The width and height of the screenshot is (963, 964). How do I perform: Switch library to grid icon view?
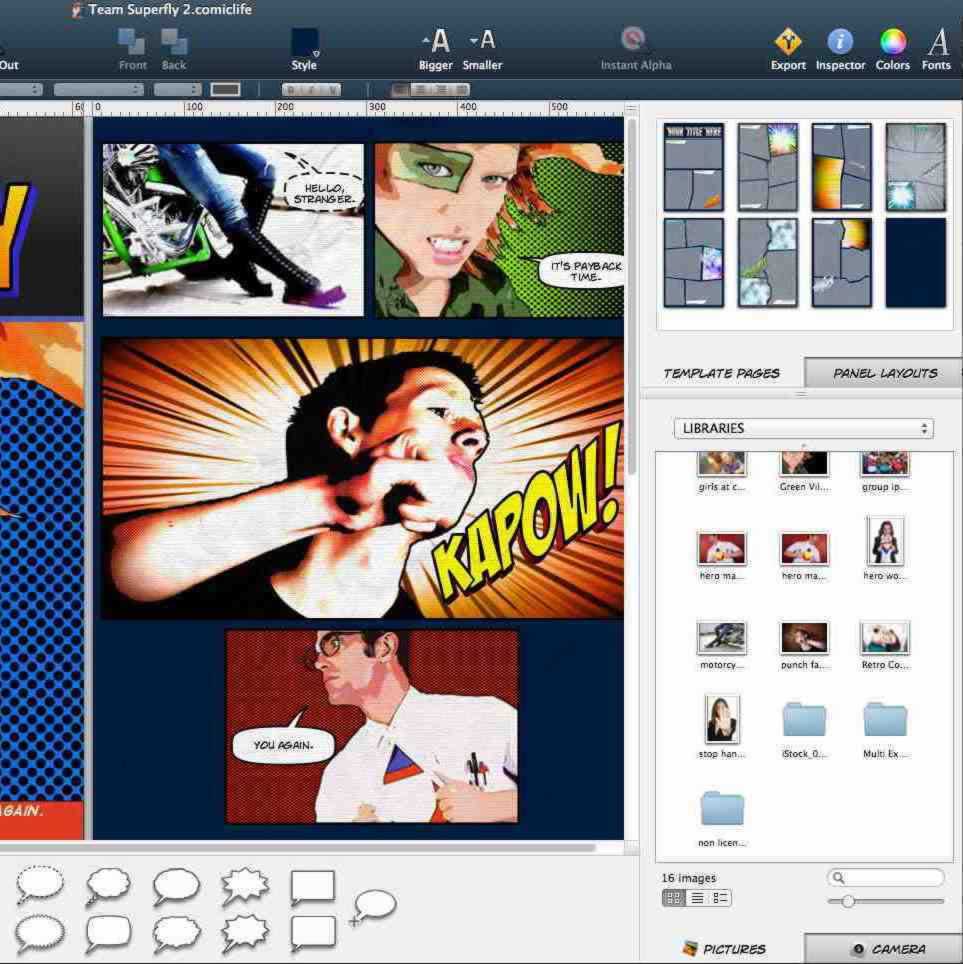coord(674,899)
